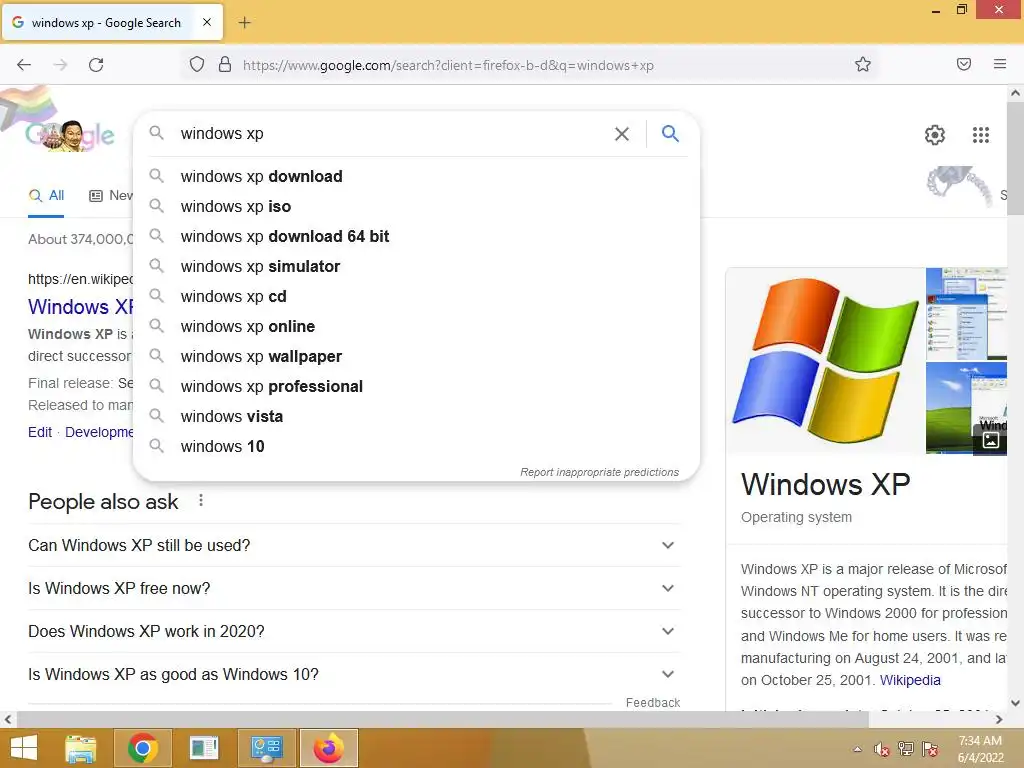This screenshot has height=768, width=1024.
Task: Click the Google doodle logo
Action: pyautogui.click(x=69, y=135)
